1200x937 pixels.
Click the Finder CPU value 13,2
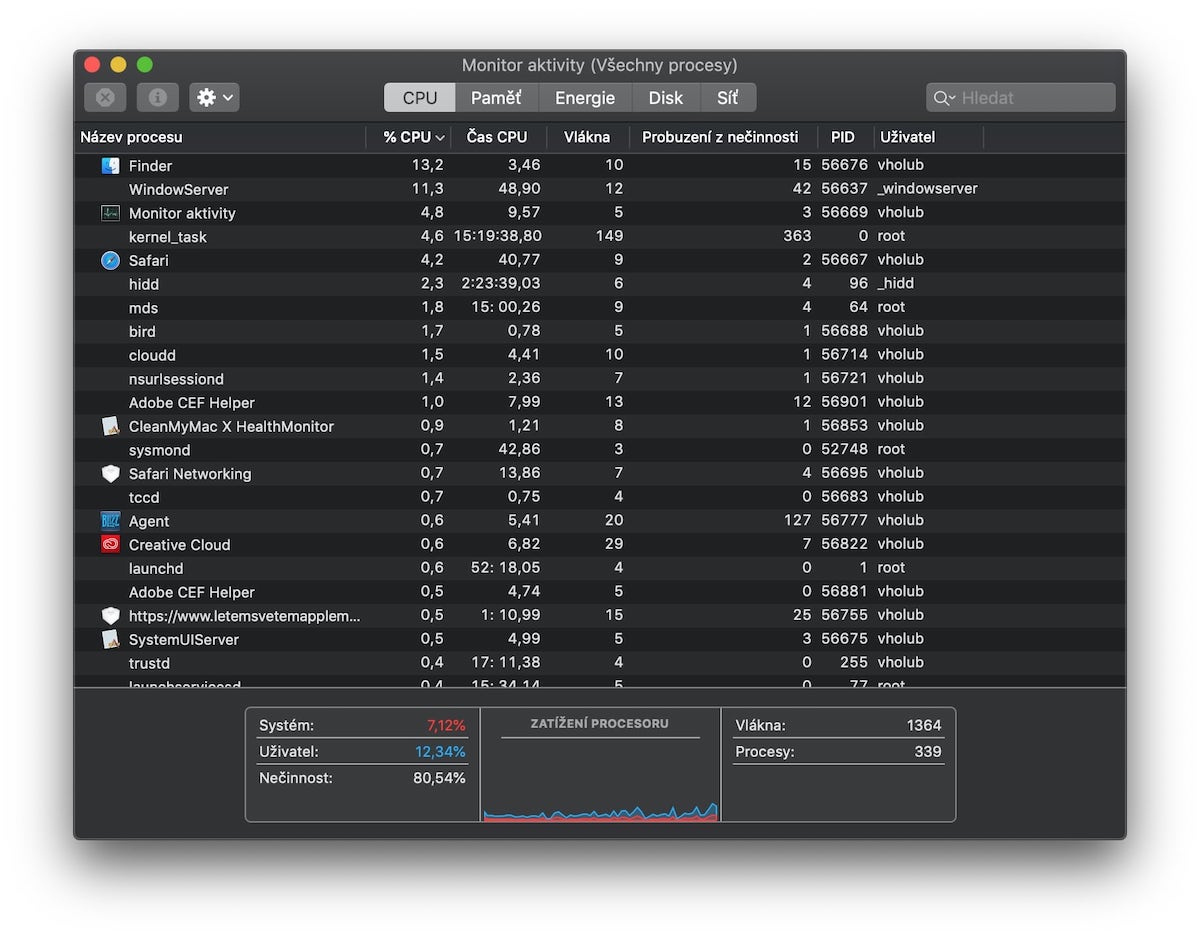coord(427,165)
